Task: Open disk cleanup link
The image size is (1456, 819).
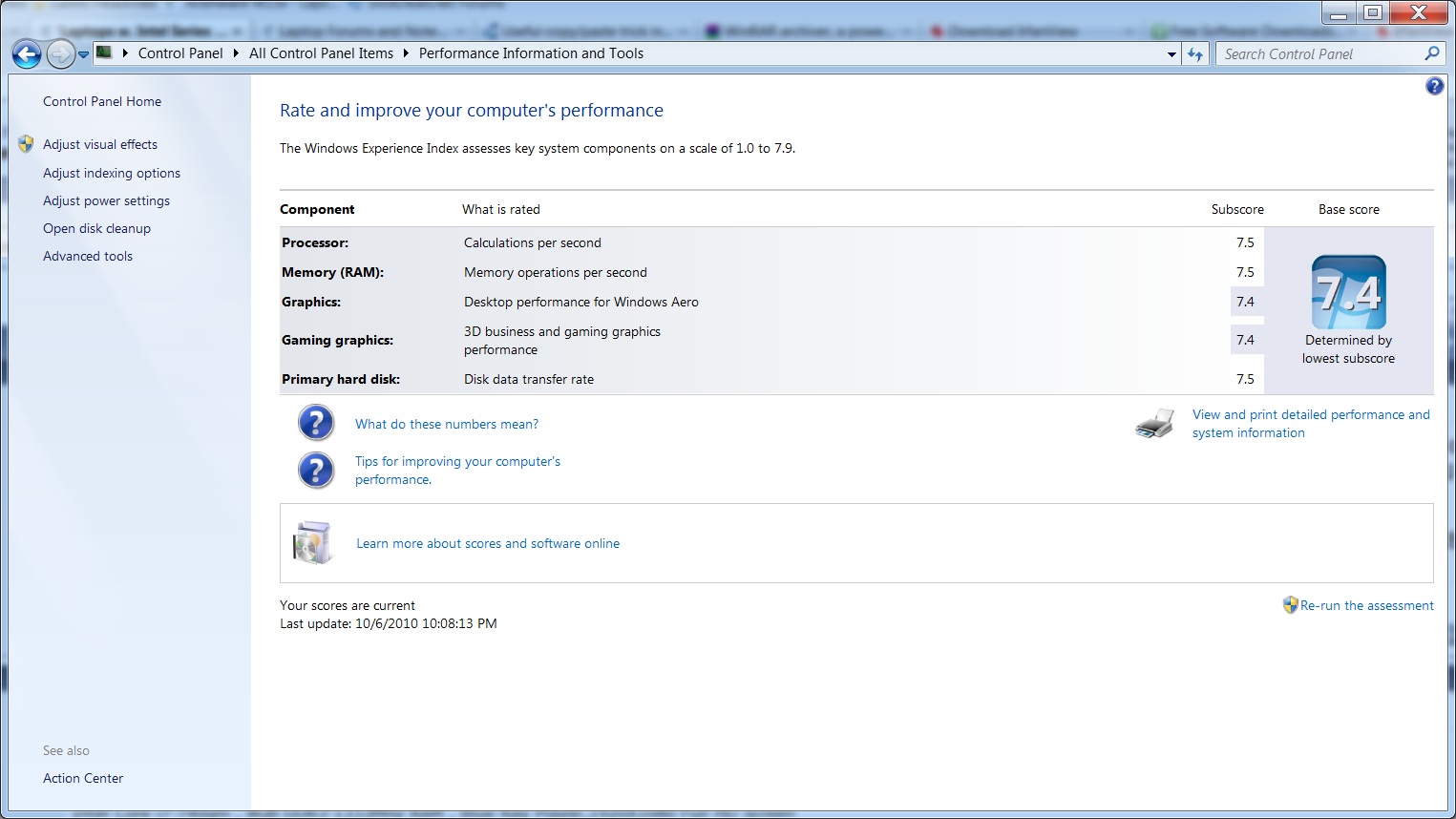Action: [x=96, y=228]
